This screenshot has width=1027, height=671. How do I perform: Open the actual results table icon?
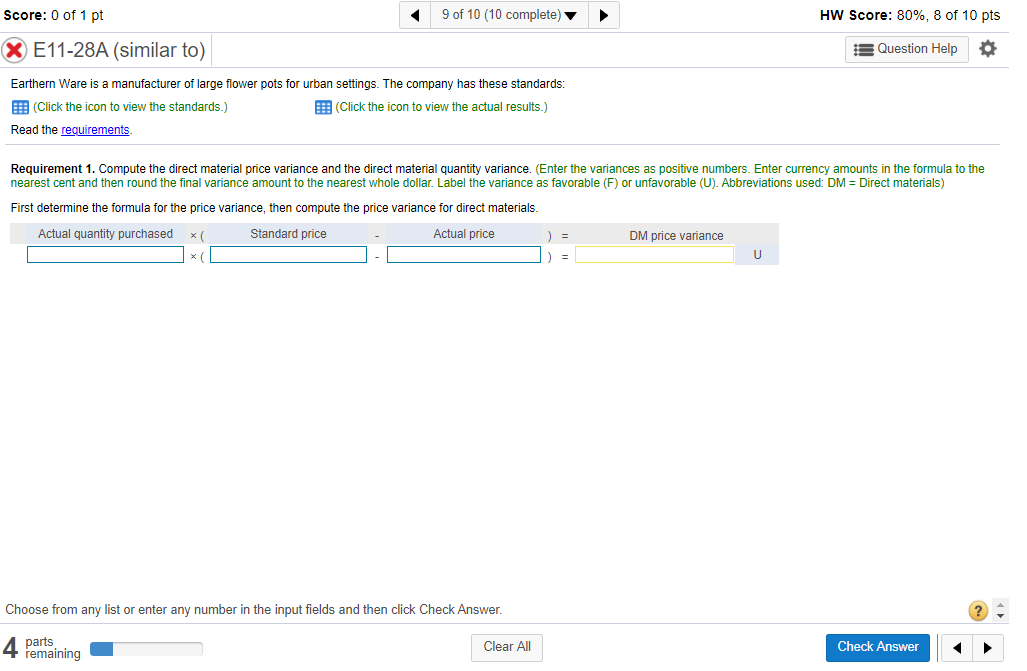click(322, 106)
